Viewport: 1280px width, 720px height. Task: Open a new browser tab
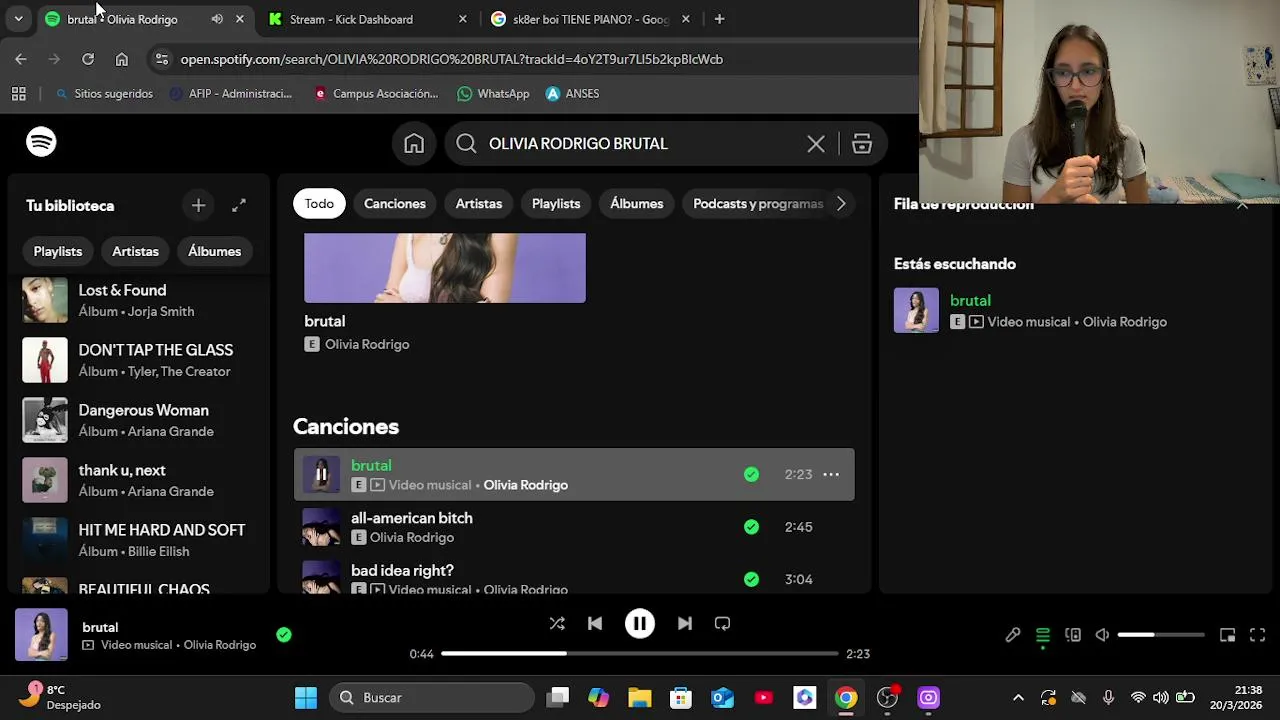(x=719, y=19)
